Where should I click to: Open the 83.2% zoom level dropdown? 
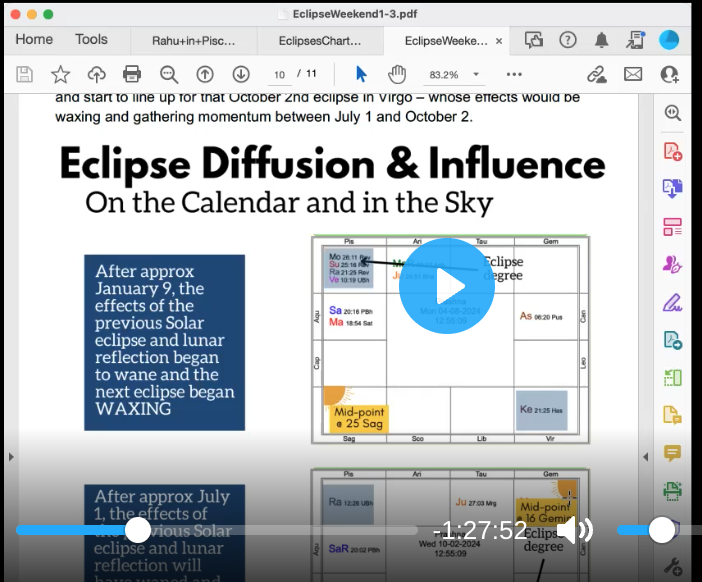tap(476, 75)
